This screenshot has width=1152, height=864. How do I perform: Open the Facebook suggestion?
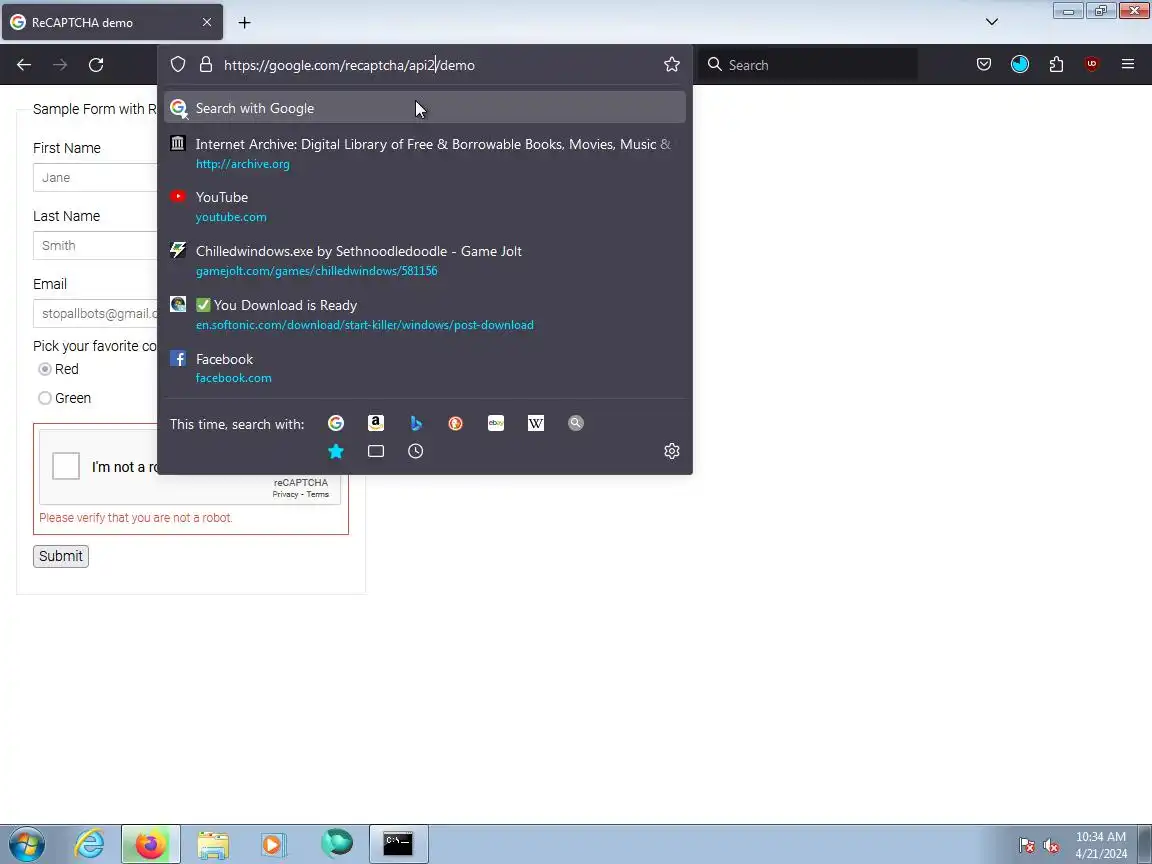coord(425,368)
